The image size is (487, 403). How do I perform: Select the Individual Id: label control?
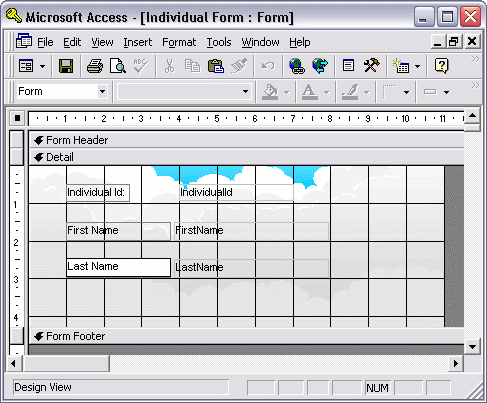[x=98, y=193]
